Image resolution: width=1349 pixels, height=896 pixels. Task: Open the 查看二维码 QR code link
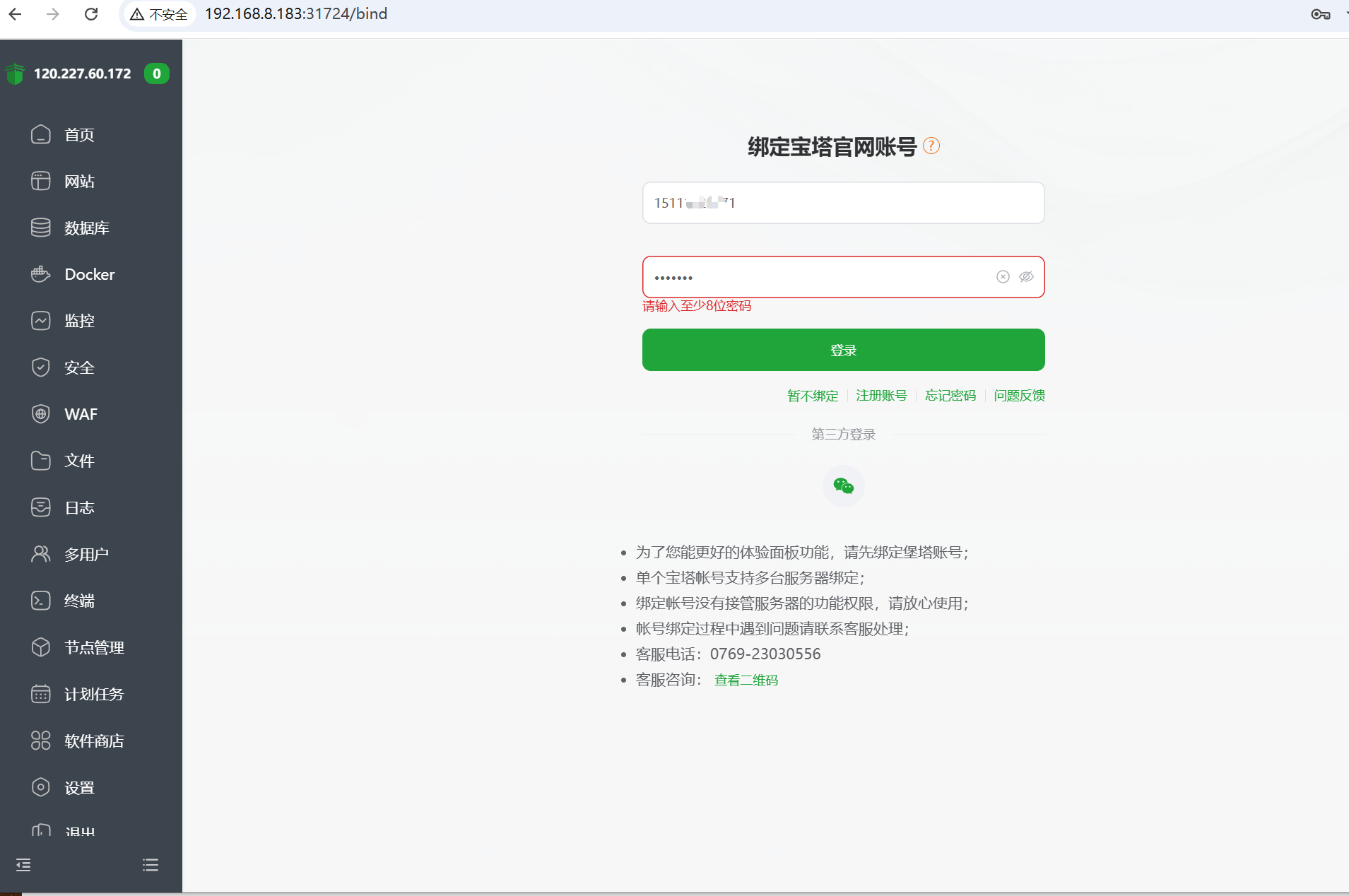point(746,680)
